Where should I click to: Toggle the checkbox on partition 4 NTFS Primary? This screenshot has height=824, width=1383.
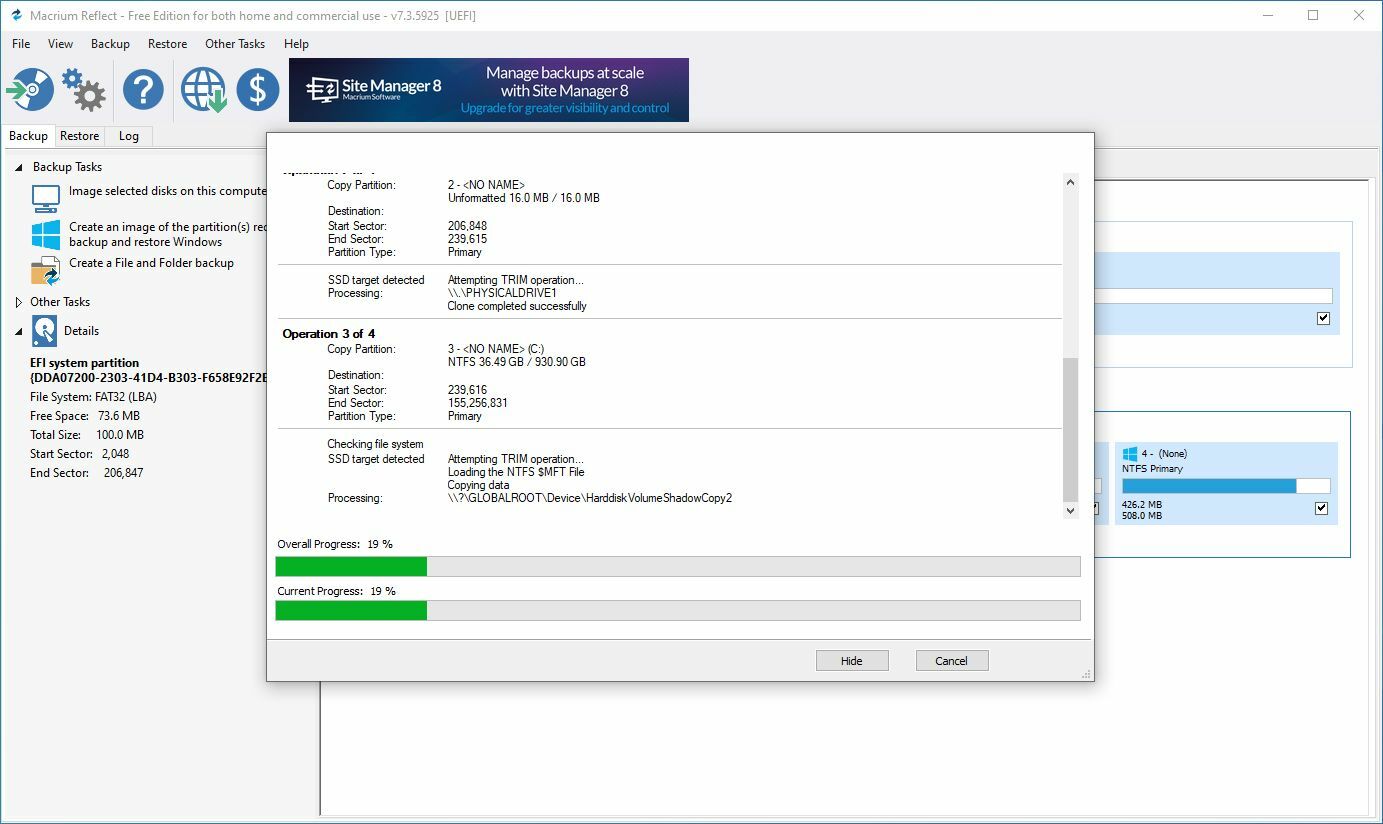click(x=1321, y=508)
